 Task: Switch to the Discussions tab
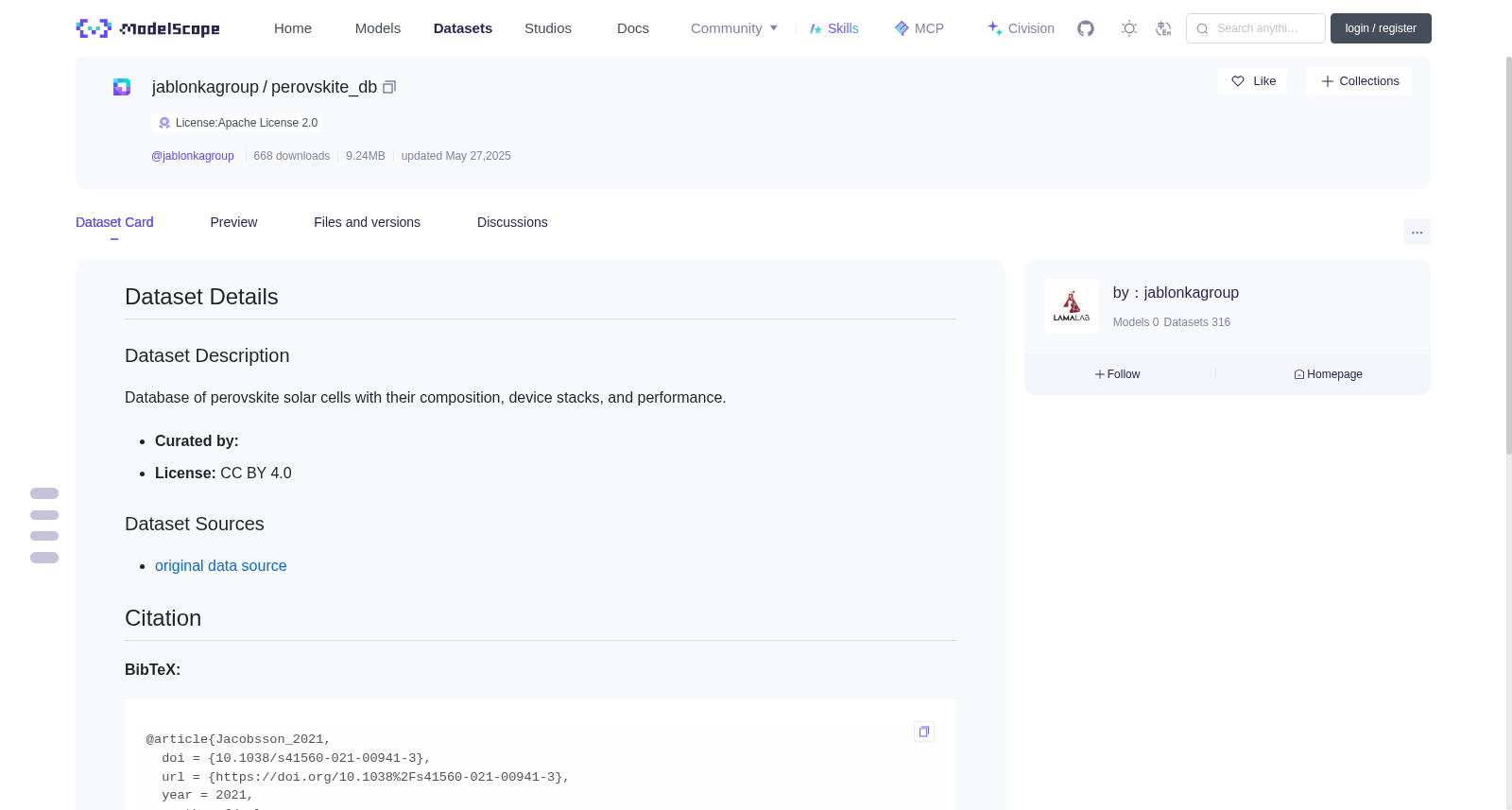pyautogui.click(x=512, y=222)
